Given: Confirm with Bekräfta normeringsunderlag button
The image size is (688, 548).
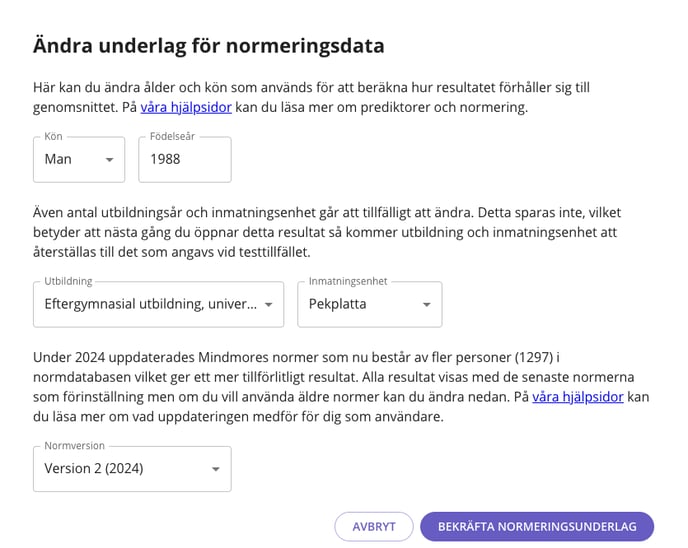Looking at the screenshot, I should (537, 526).
